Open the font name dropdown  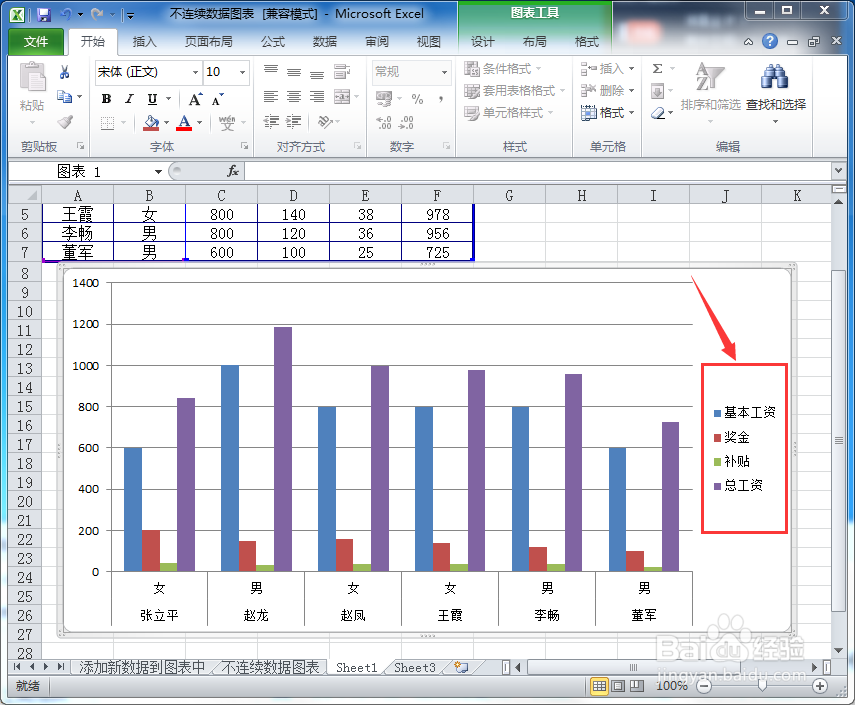[x=195, y=72]
